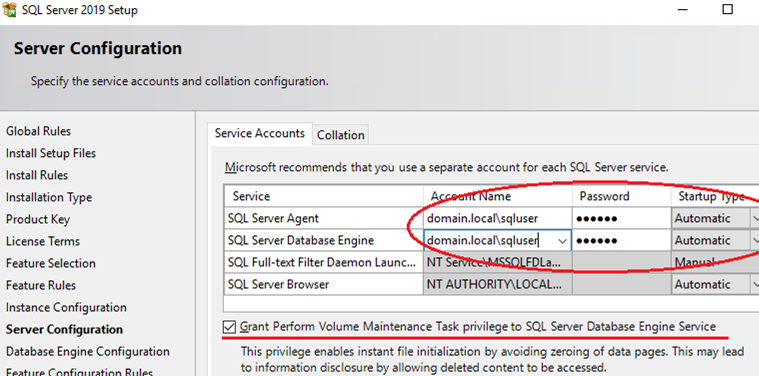Click the Database Engine Configuration step
759x376 pixels.
pyautogui.click(x=88, y=352)
